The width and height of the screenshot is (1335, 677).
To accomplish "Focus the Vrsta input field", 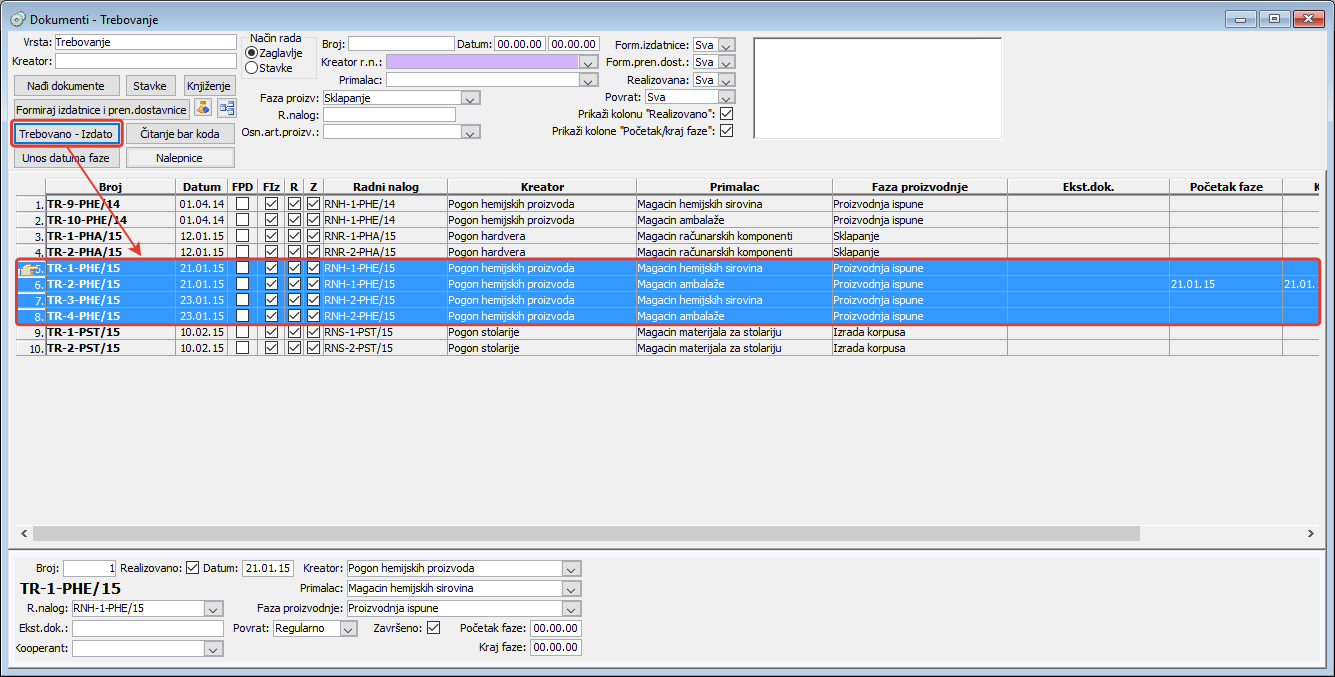I will click(x=145, y=42).
